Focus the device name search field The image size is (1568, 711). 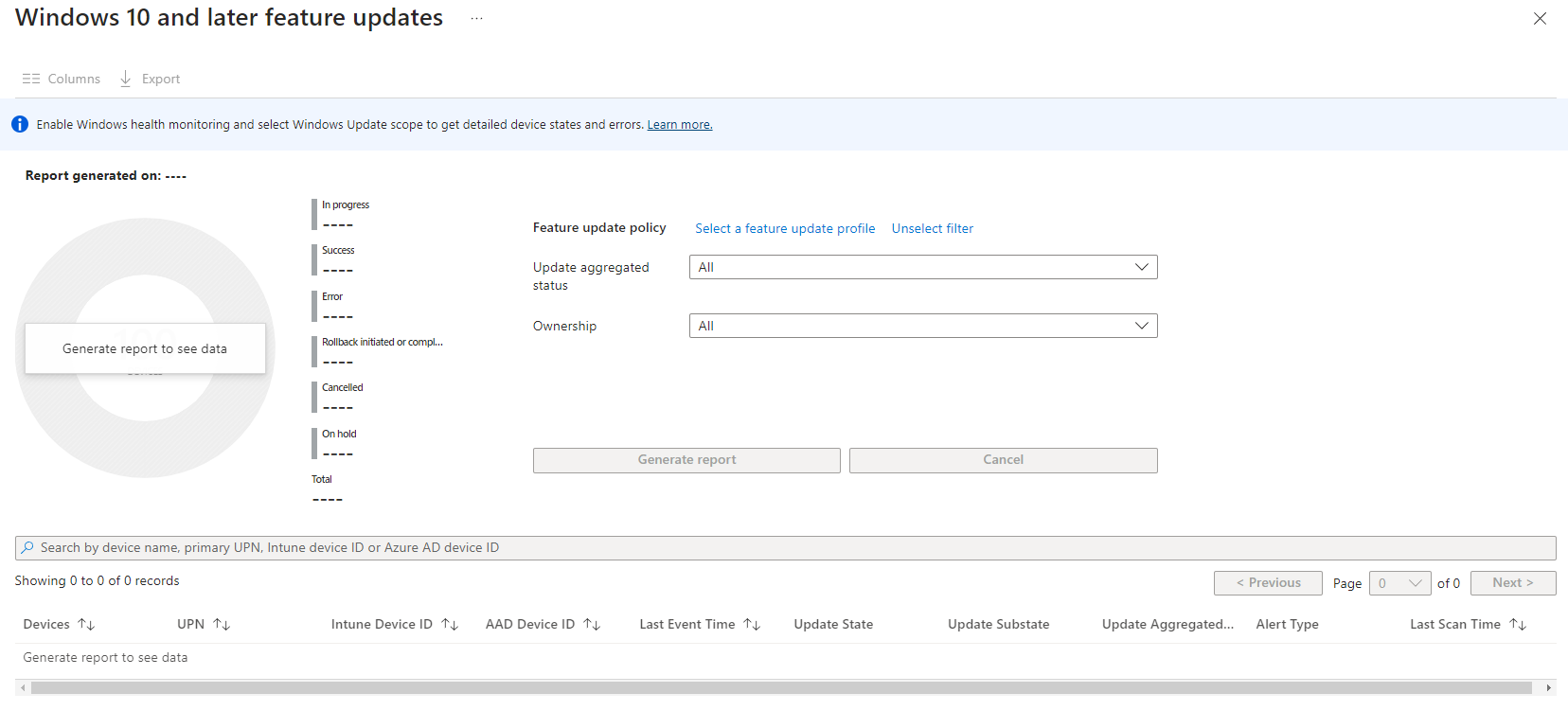786,547
